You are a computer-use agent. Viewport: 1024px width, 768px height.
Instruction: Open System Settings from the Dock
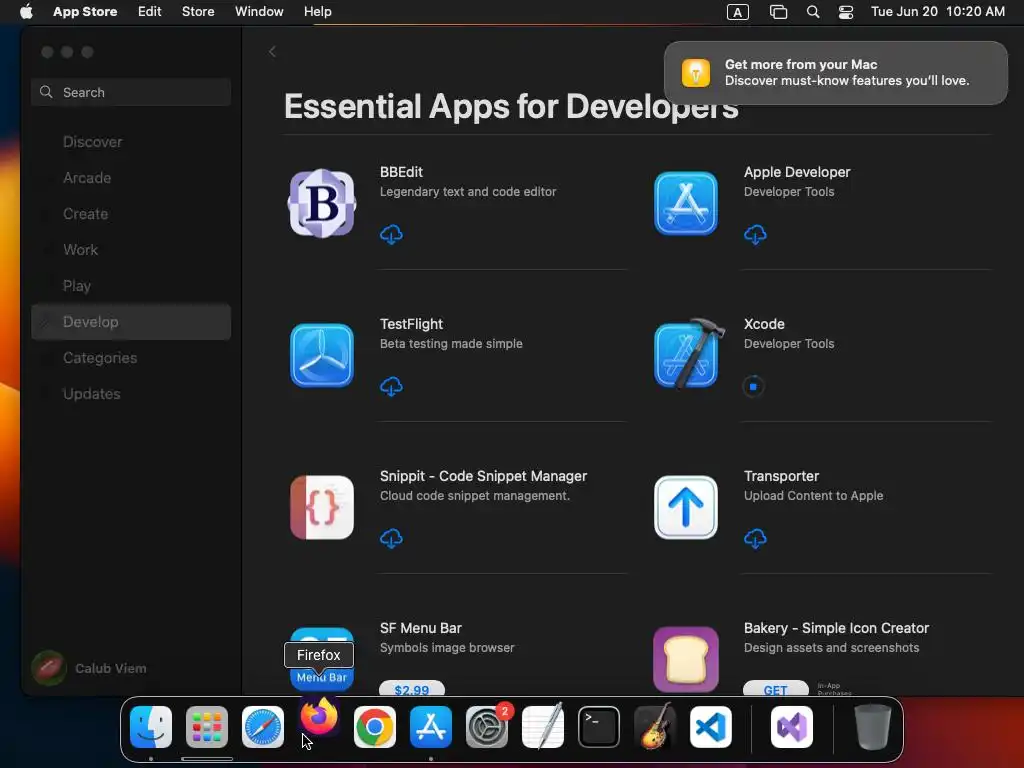point(487,727)
